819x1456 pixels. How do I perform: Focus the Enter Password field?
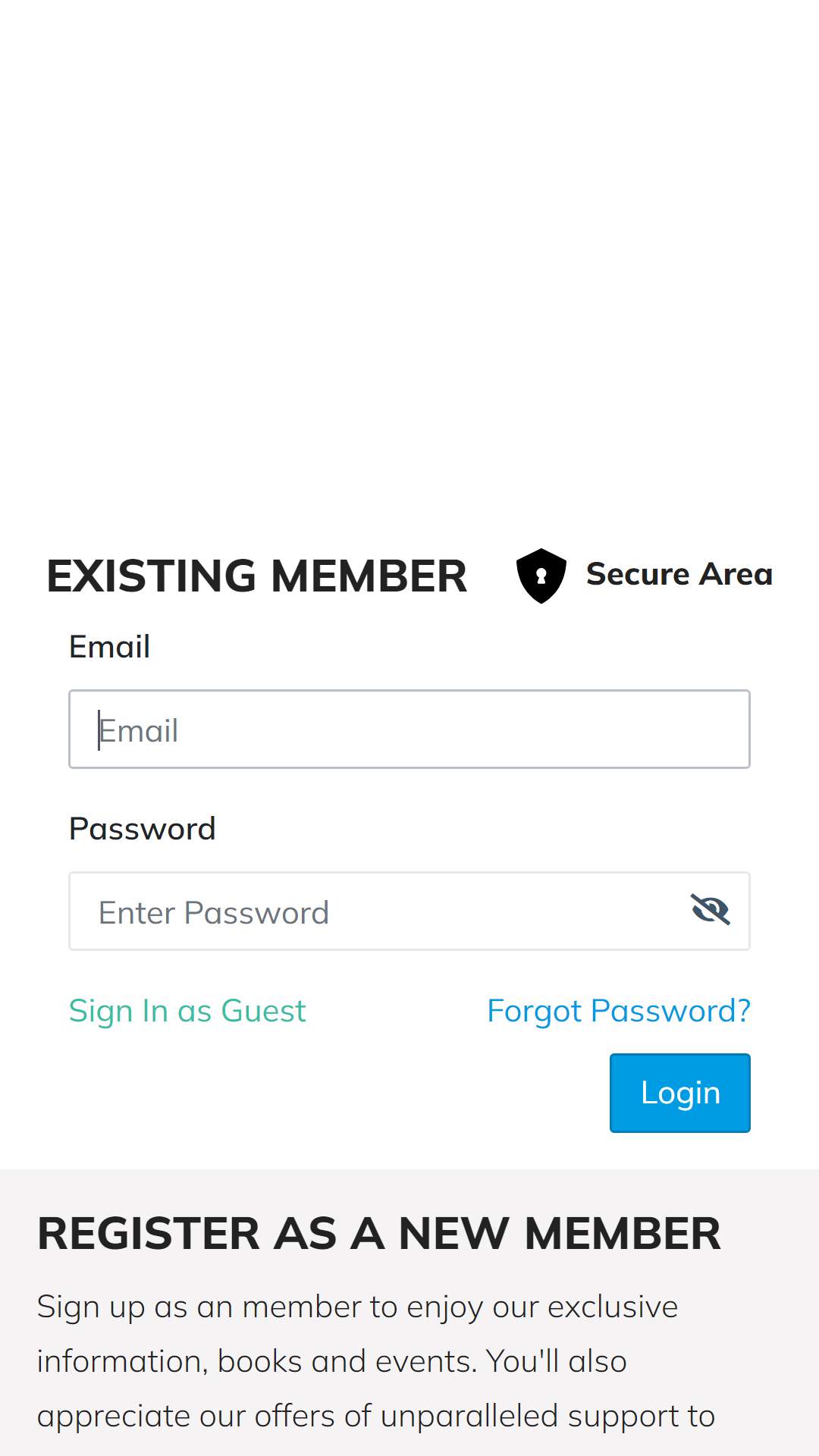click(409, 911)
